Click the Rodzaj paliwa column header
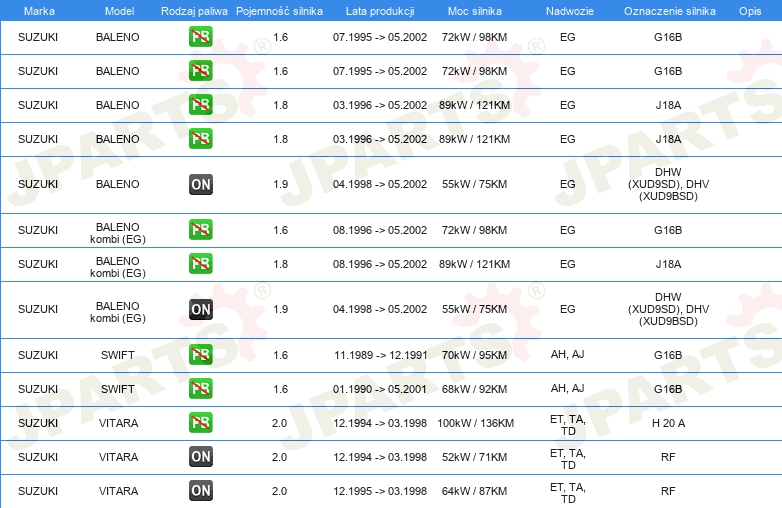This screenshot has height=508, width=782. tap(194, 11)
